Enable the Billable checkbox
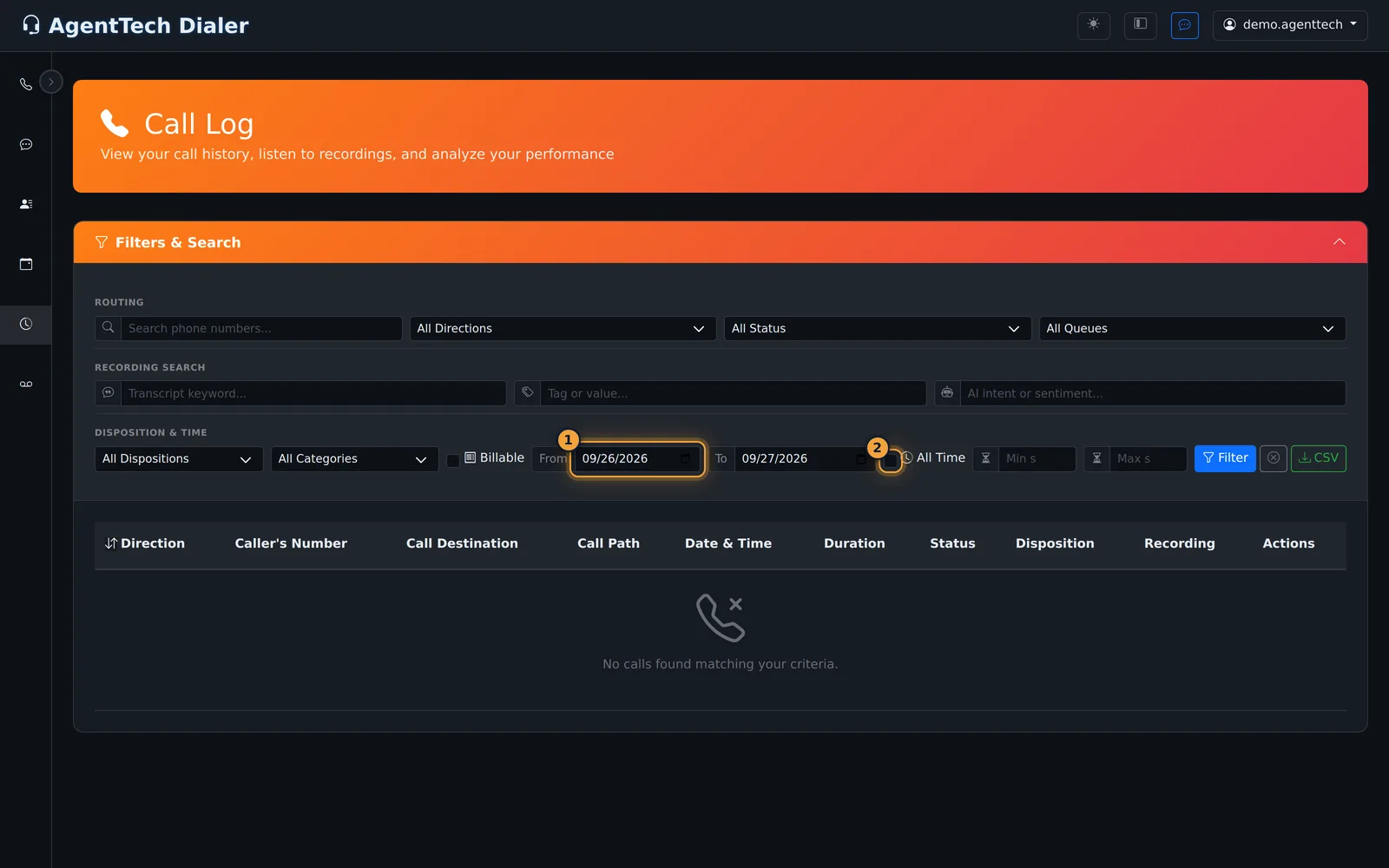Image resolution: width=1389 pixels, height=868 pixels. pyautogui.click(x=453, y=461)
